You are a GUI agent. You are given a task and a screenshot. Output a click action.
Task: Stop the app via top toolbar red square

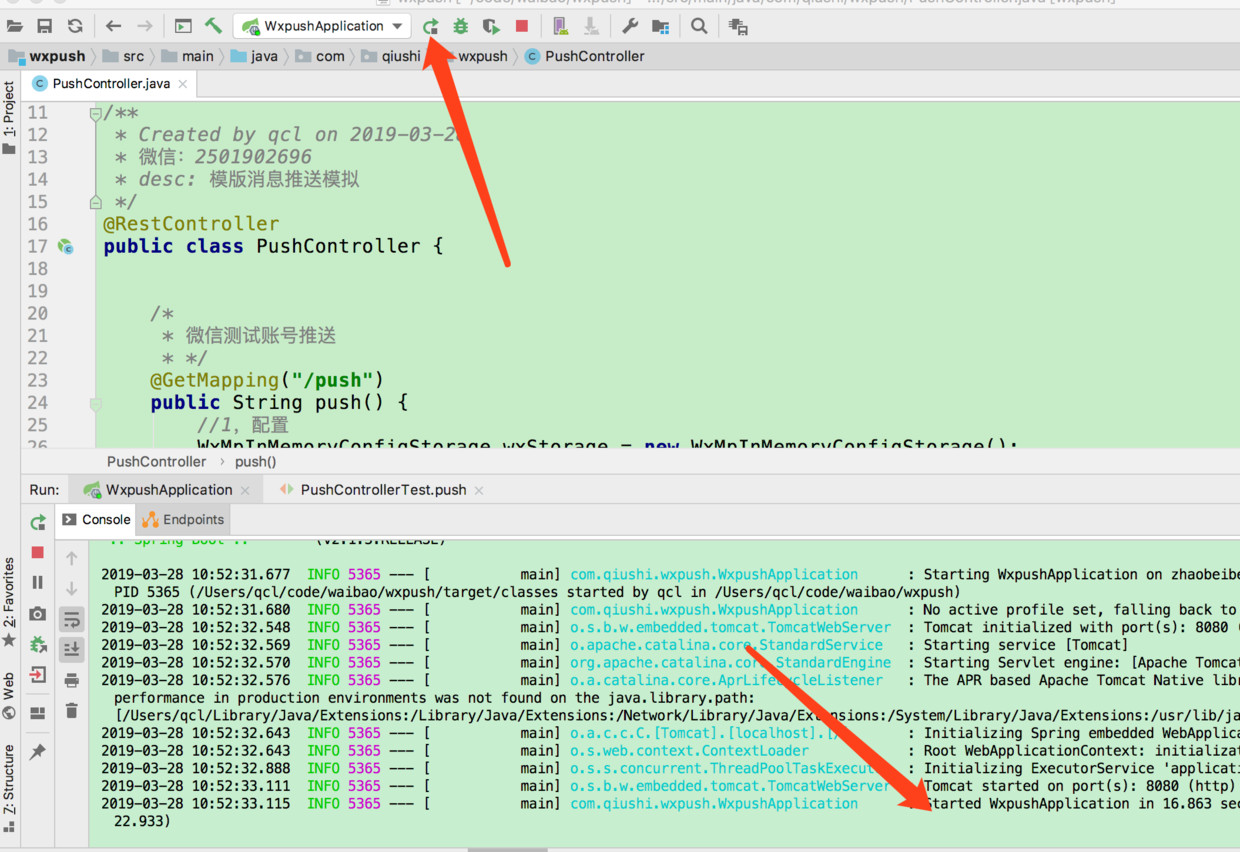pyautogui.click(x=521, y=26)
